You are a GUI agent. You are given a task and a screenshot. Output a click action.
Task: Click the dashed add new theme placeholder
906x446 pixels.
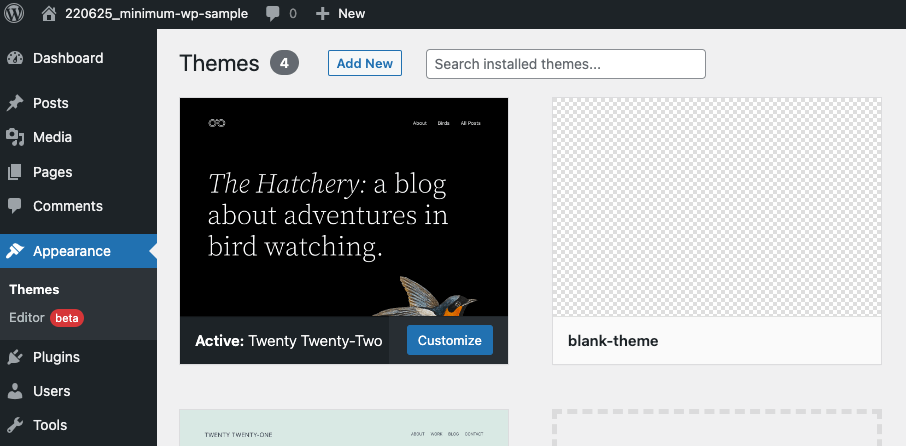716,428
